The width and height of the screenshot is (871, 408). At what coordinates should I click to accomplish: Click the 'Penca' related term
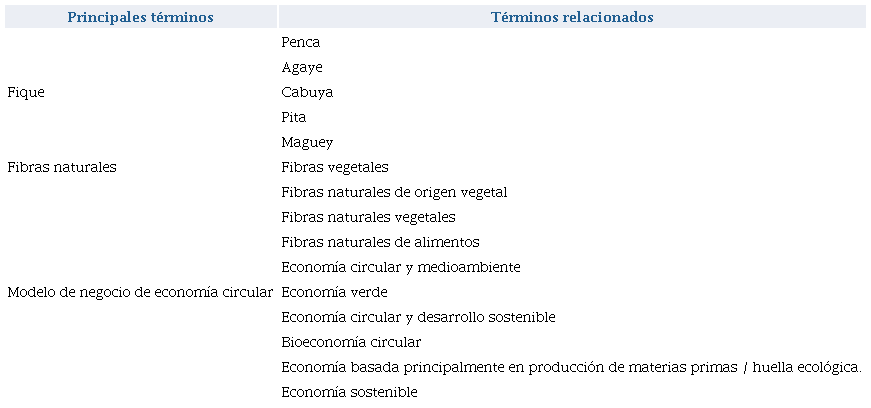[301, 42]
